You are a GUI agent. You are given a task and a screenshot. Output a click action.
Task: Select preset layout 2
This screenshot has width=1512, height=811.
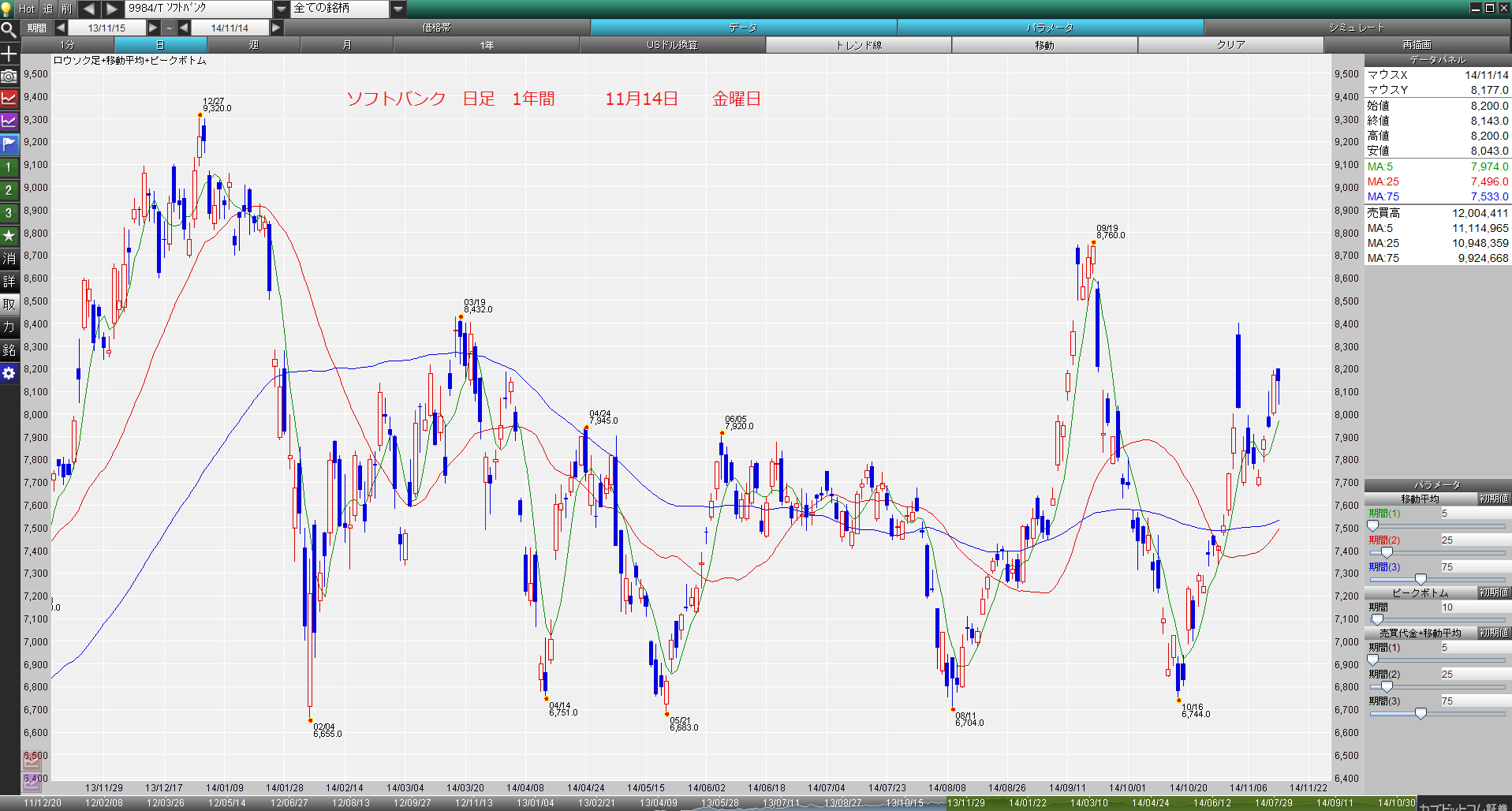9,190
